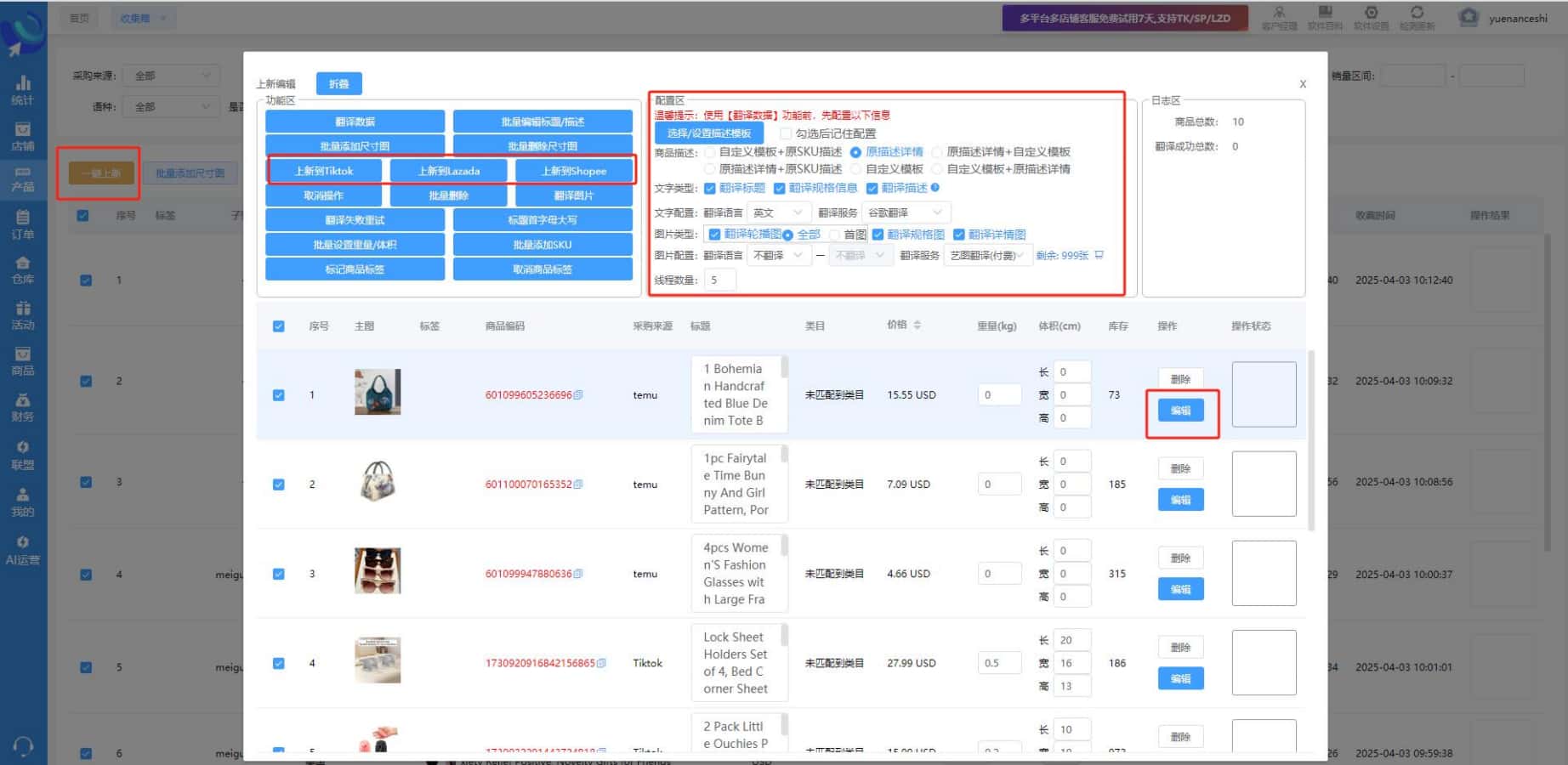Screen dimensions: 1568x765
Task: Click the help icon next to 翻译描述
Action: pyautogui.click(x=935, y=188)
